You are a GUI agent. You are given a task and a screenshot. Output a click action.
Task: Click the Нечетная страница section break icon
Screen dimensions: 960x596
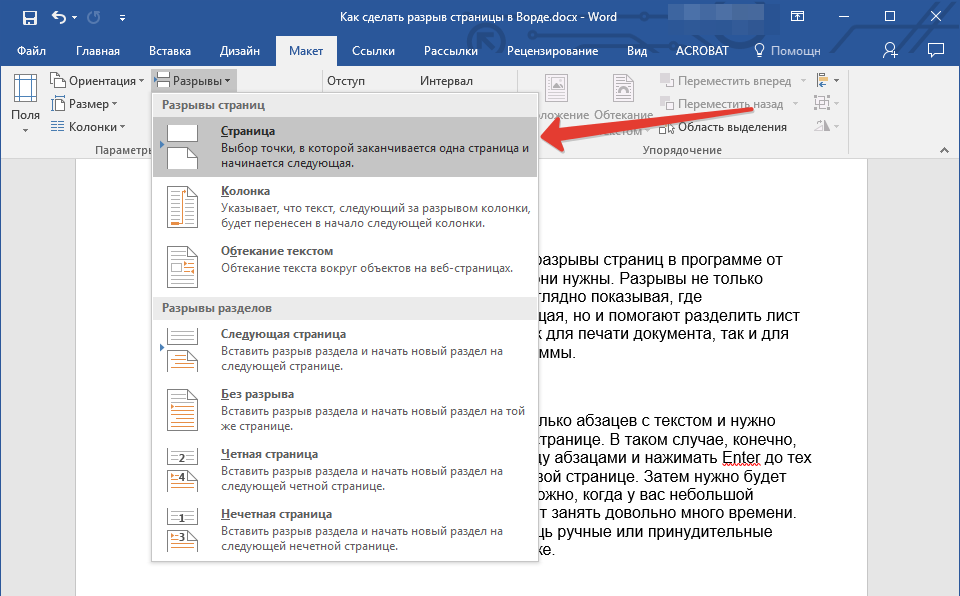tap(182, 529)
